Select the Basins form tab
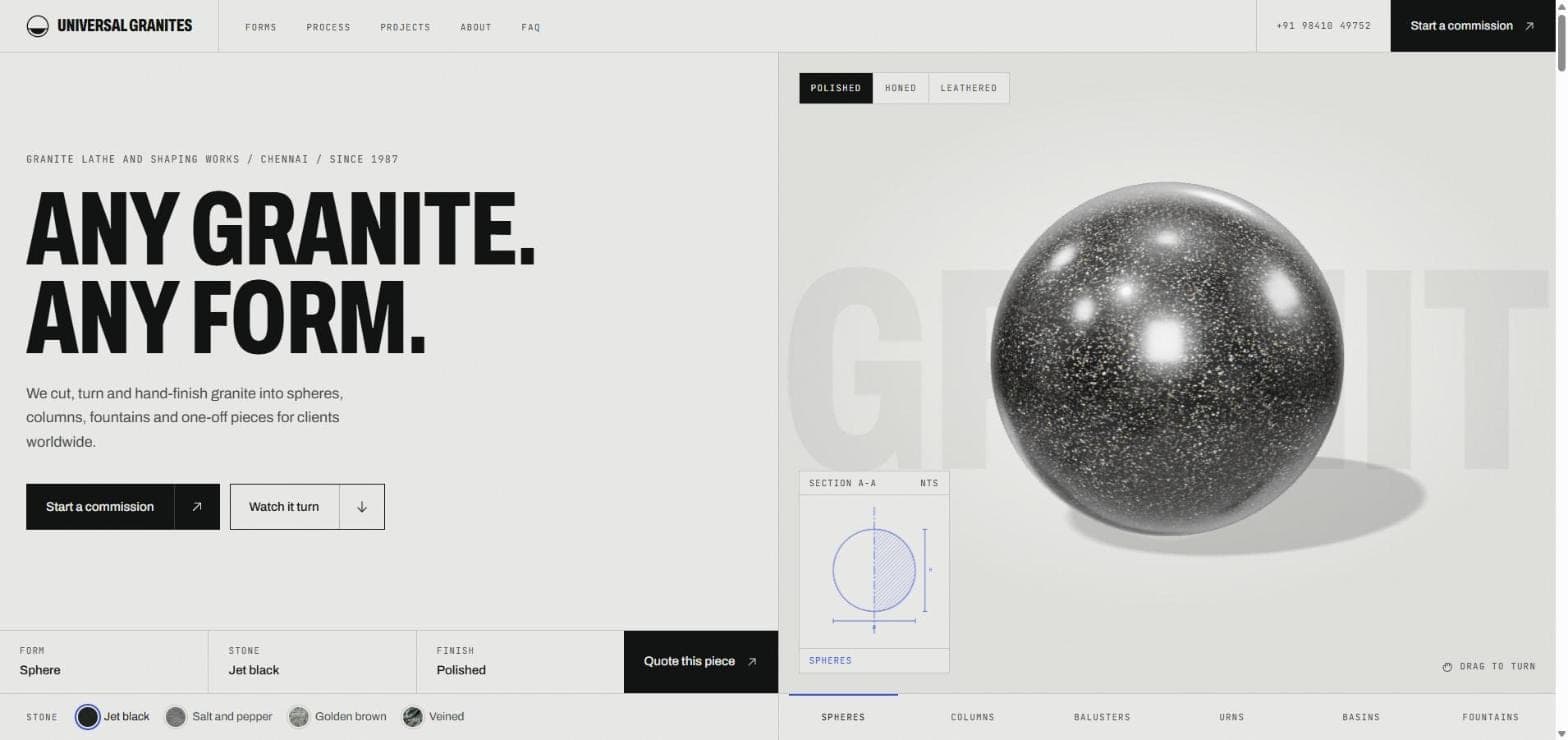Viewport: 1568px width, 740px height. (x=1361, y=717)
